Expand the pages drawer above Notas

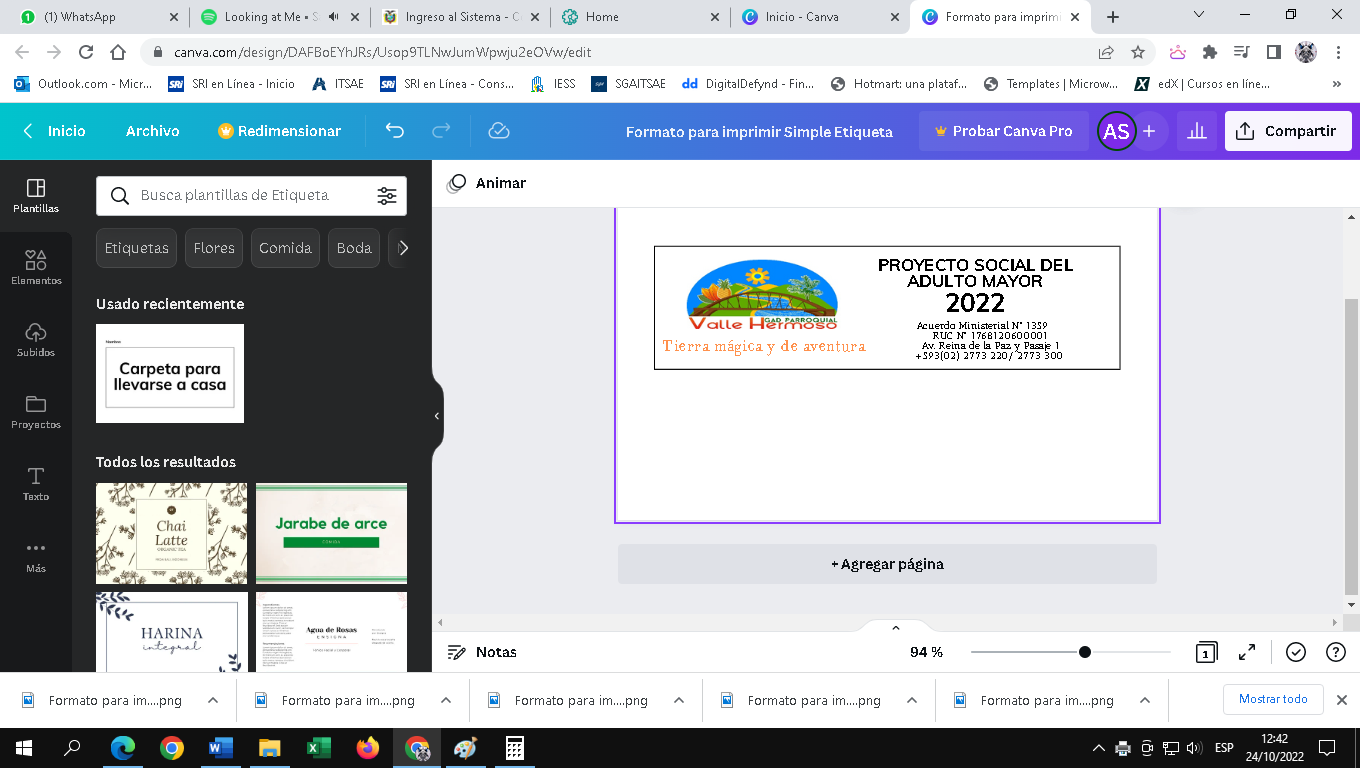tap(895, 628)
